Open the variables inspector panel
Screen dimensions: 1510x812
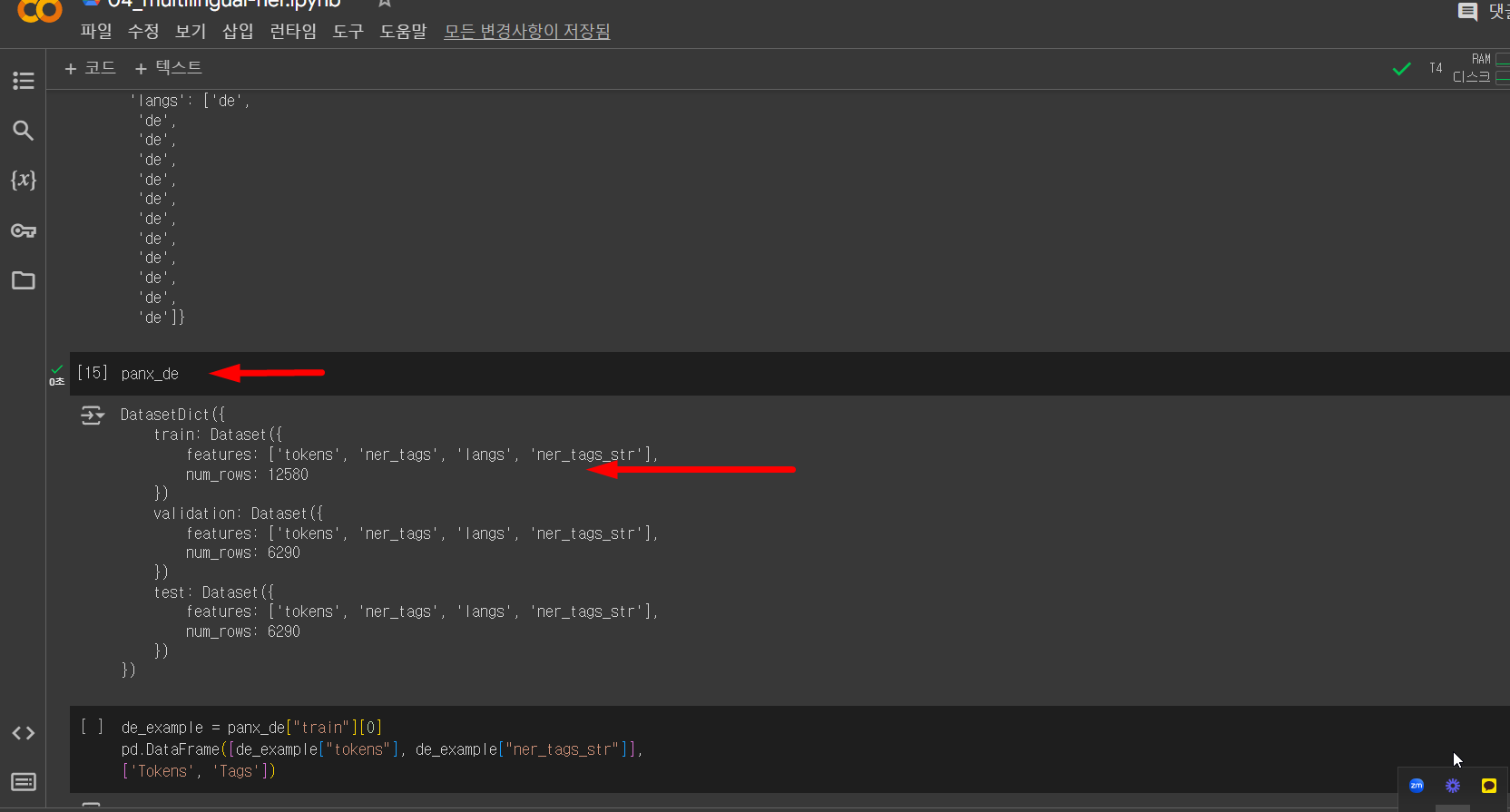tap(24, 180)
